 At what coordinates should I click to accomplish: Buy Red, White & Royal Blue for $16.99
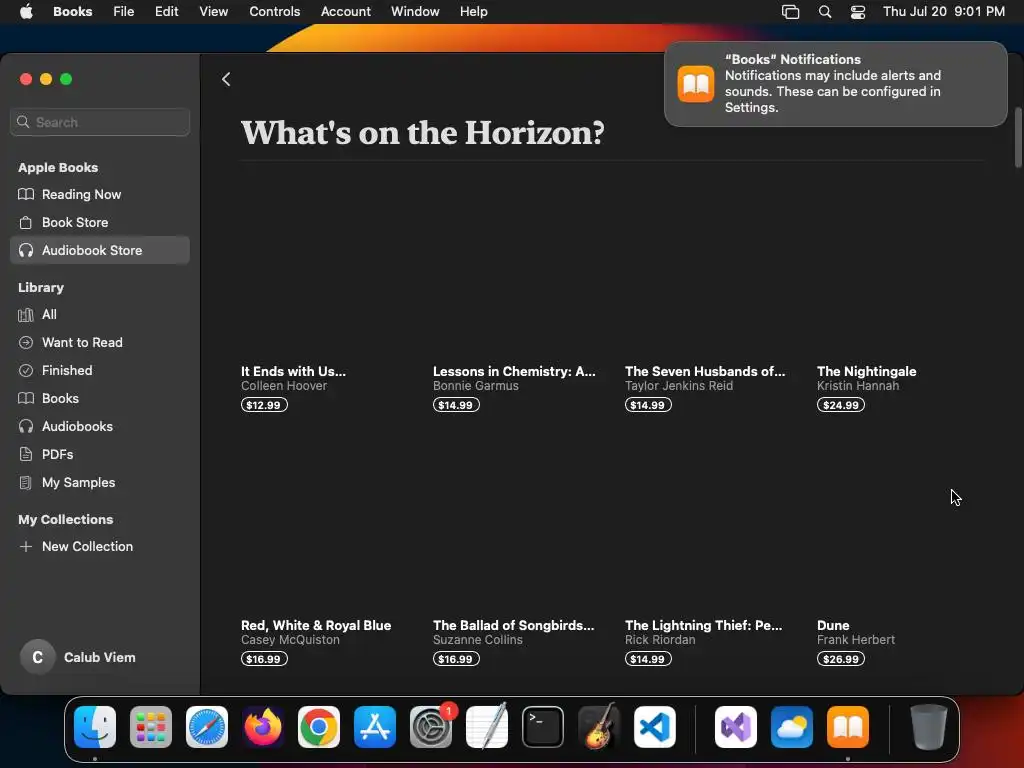pyautogui.click(x=264, y=659)
